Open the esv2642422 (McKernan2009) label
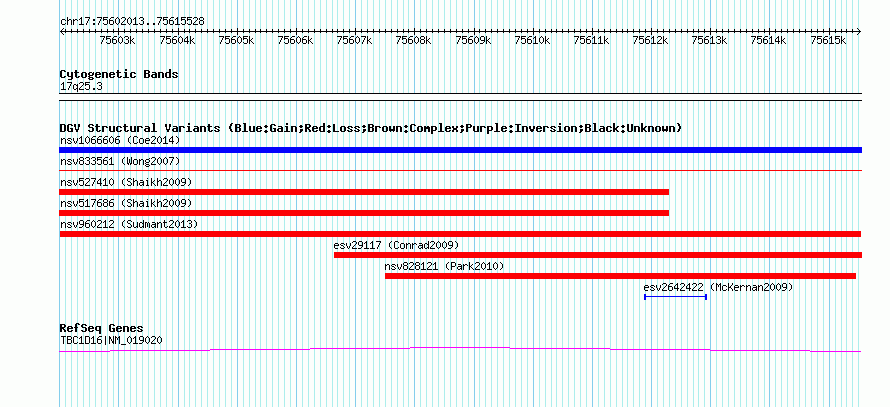 (718, 287)
